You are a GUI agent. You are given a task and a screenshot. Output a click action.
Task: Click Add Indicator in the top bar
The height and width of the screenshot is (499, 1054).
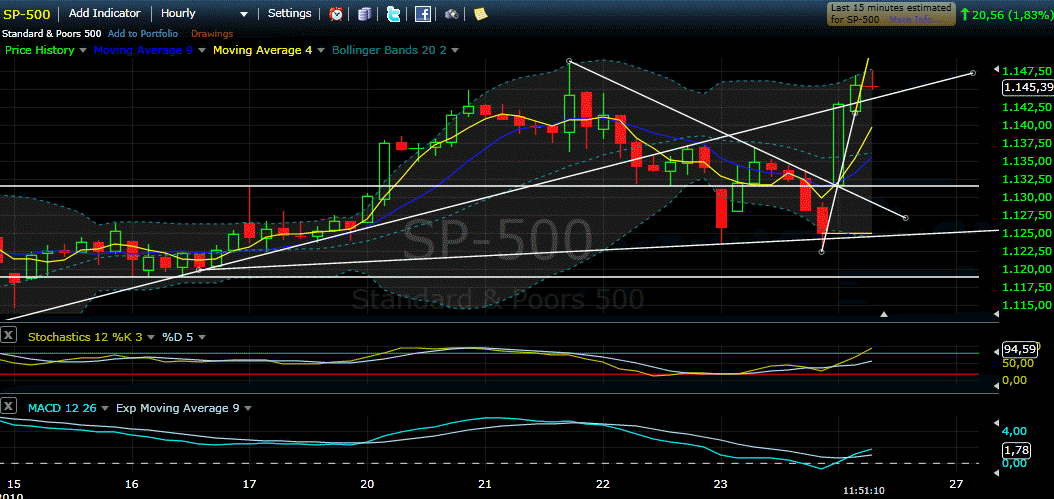point(105,13)
